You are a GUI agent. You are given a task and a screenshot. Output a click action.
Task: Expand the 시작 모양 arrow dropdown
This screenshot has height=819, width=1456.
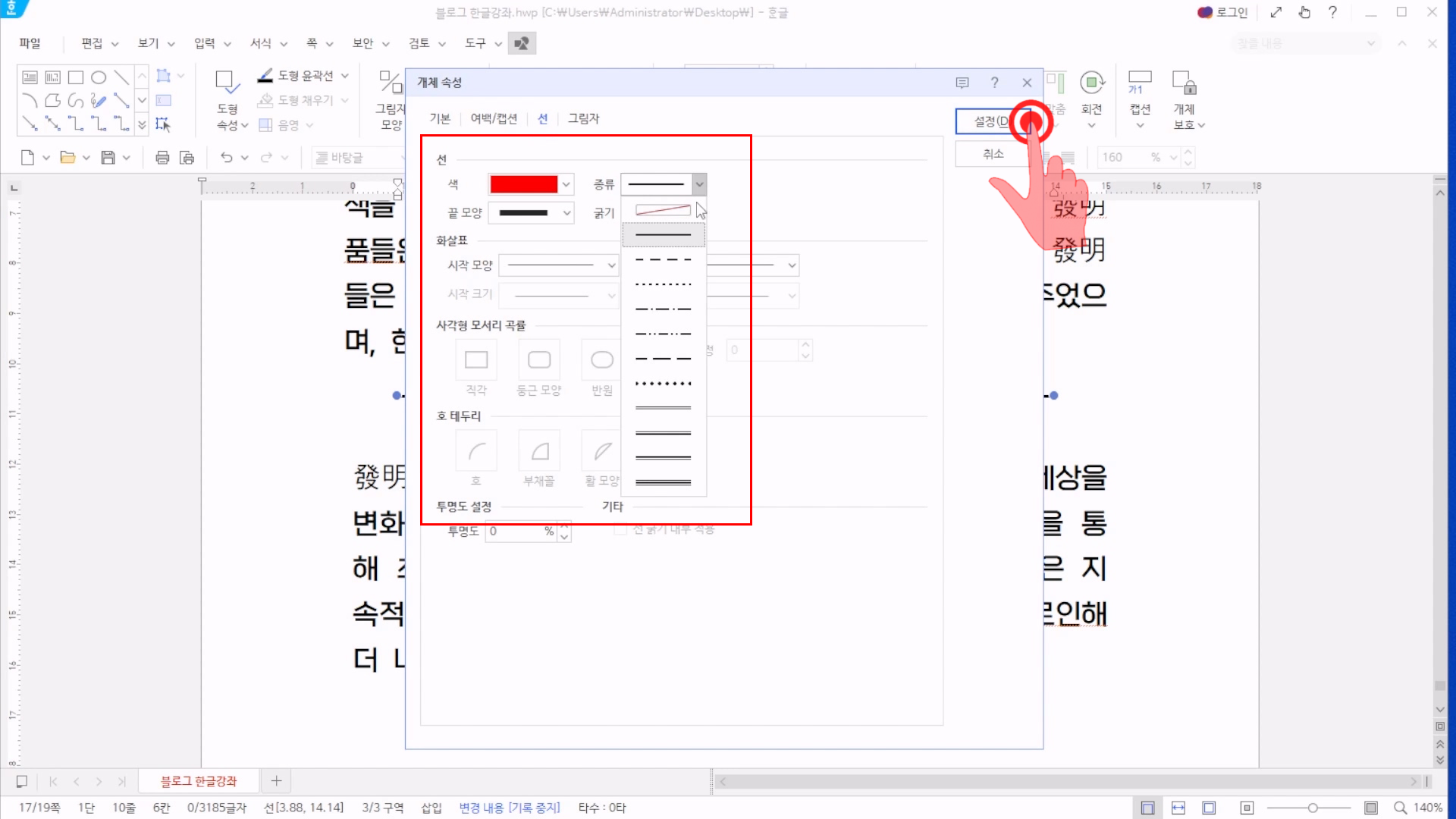(611, 265)
